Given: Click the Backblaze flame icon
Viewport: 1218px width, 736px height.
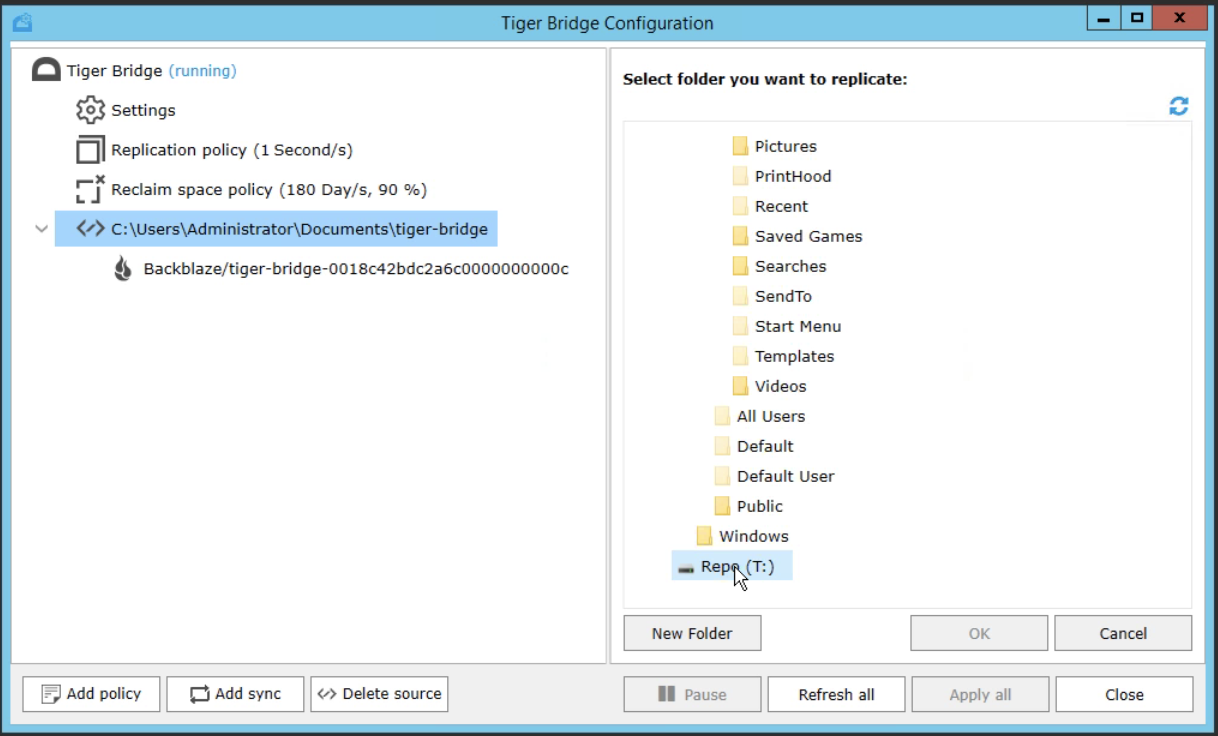Looking at the screenshot, I should pyautogui.click(x=123, y=269).
